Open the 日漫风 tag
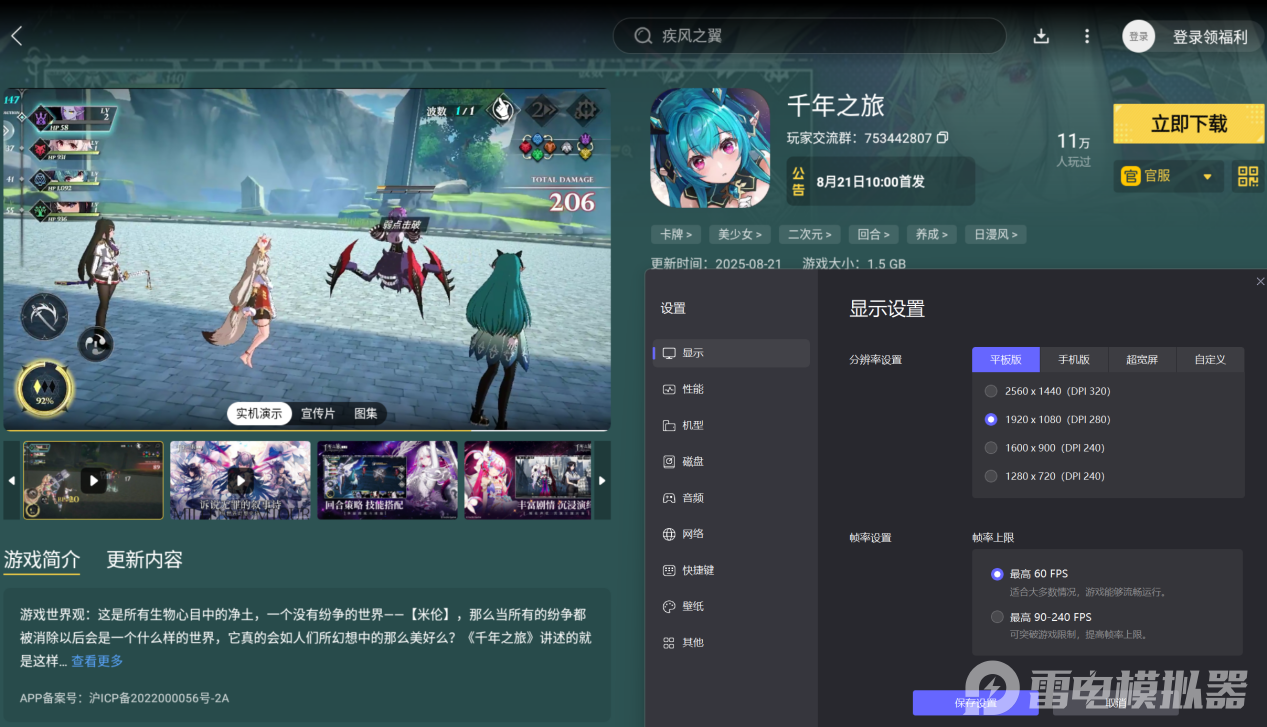The width and height of the screenshot is (1267, 727). point(996,234)
